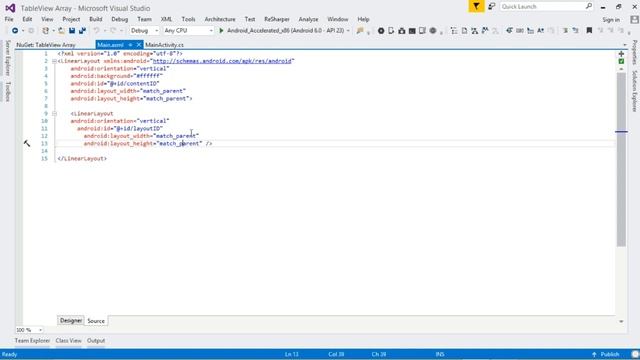Click the green check indicator above scrollbar

click(621, 61)
